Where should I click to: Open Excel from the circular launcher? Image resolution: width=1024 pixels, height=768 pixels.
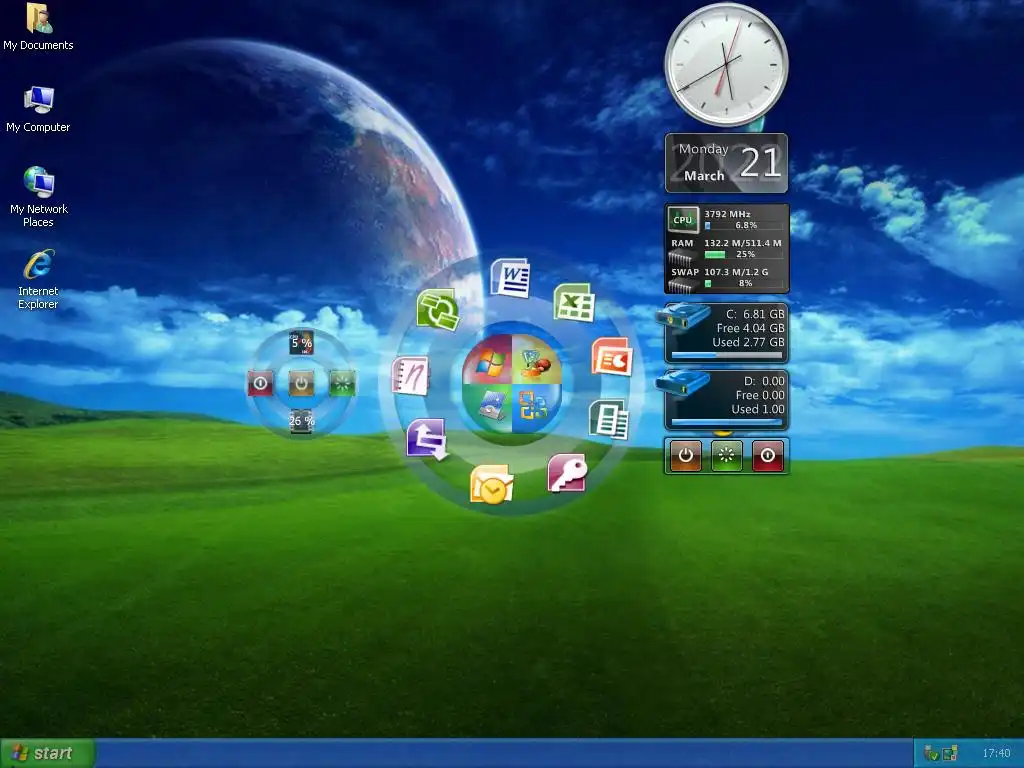point(574,302)
